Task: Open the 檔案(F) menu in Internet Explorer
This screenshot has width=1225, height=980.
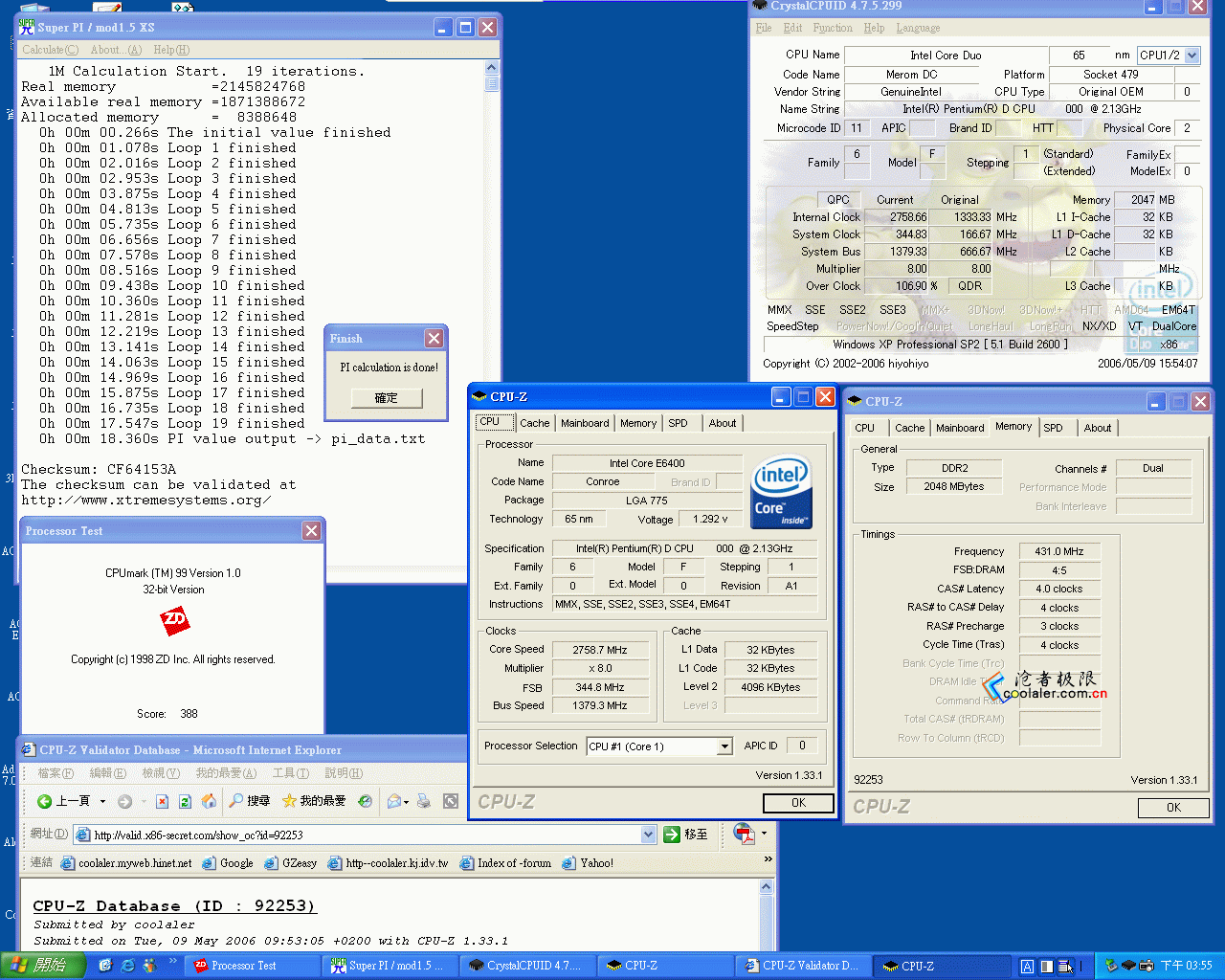Action: point(55,773)
